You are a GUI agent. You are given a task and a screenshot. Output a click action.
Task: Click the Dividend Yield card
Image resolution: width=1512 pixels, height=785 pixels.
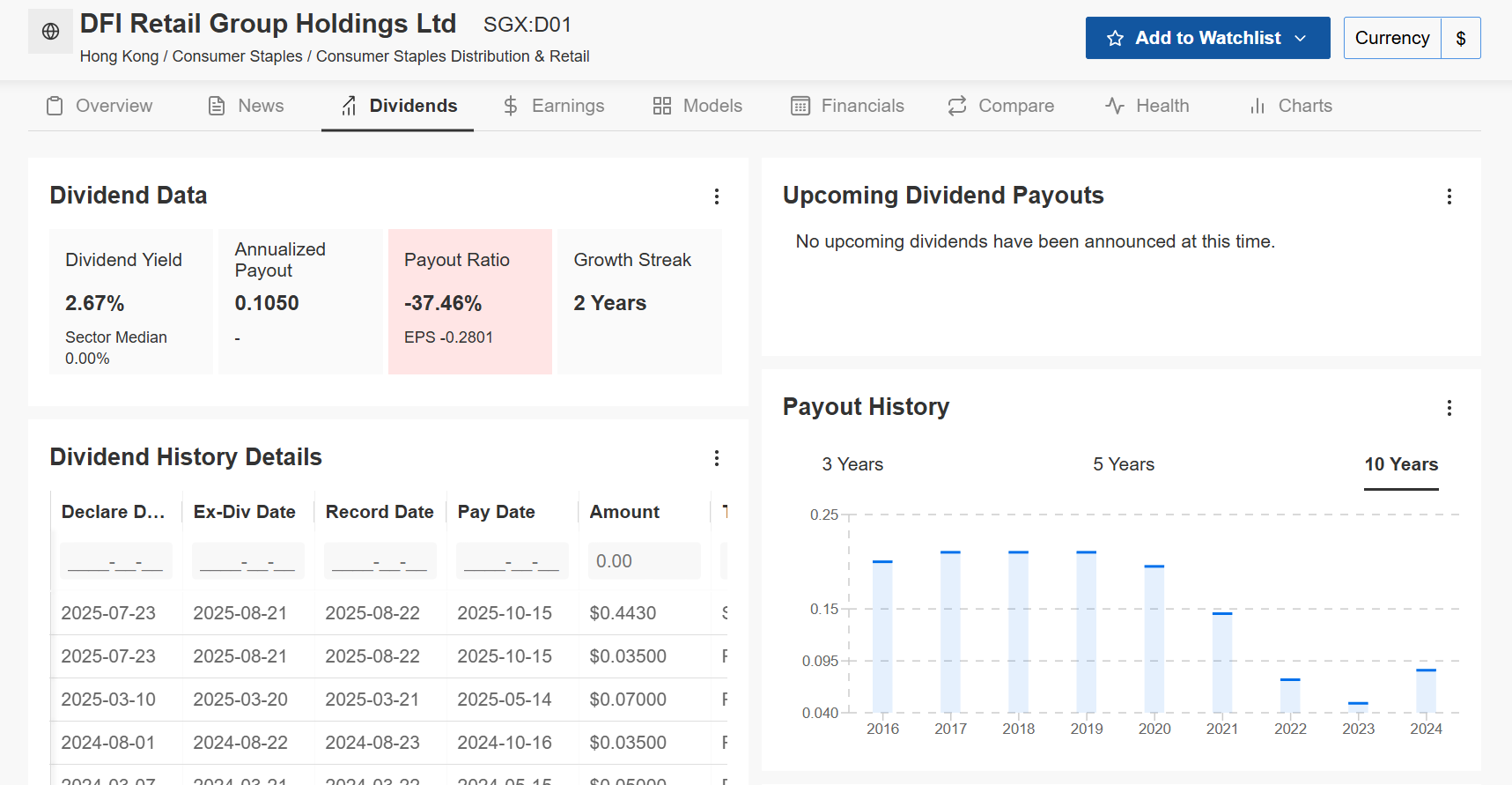coord(131,301)
